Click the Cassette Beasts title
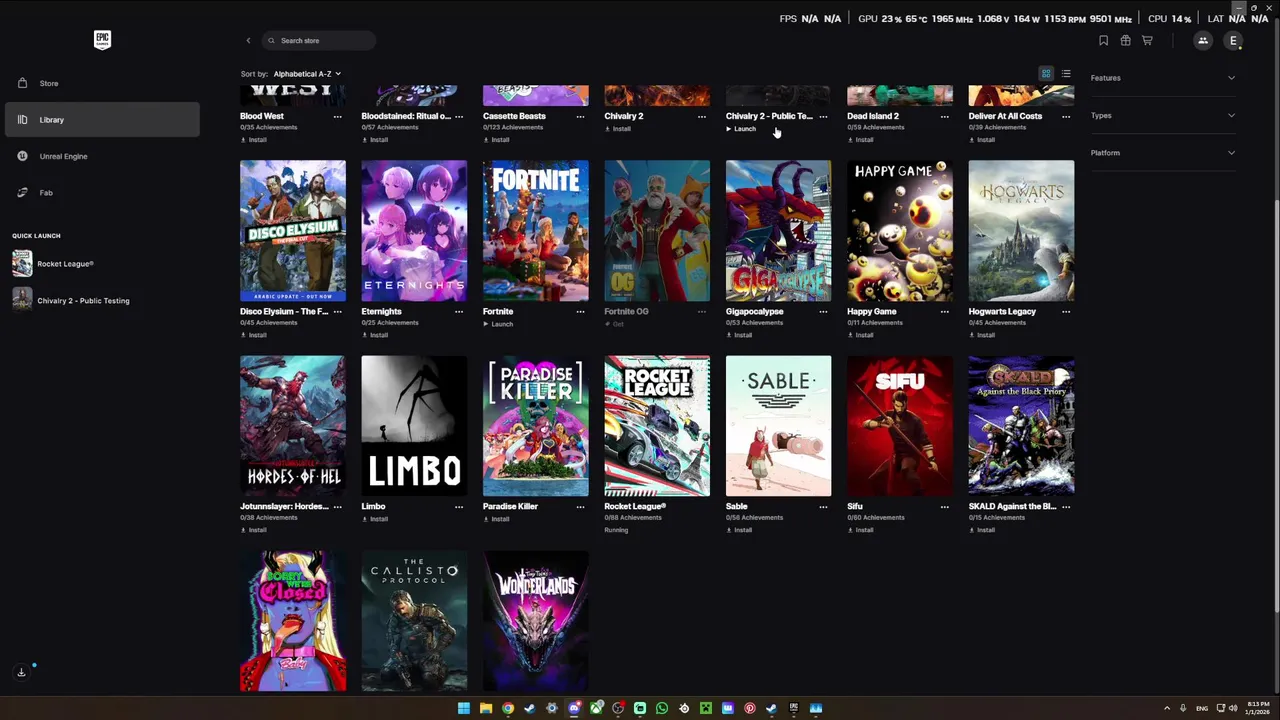 (514, 116)
